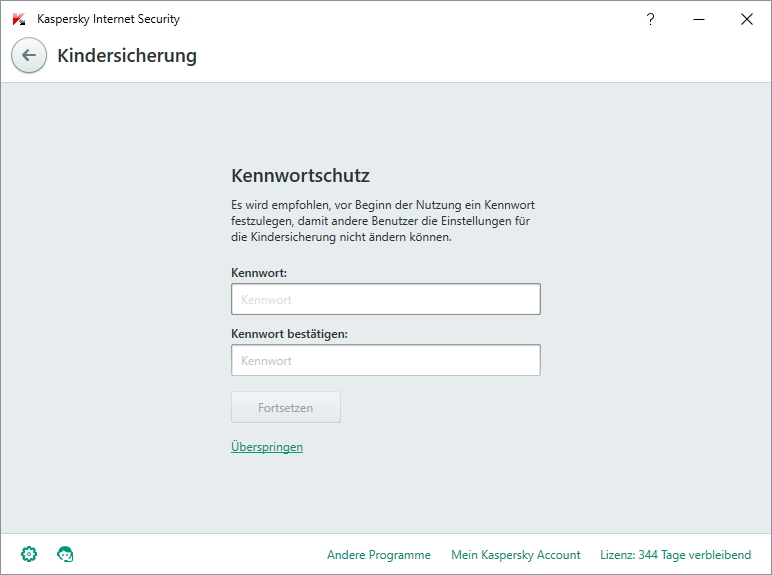
Task: Click the Kennwort: field label
Action: (x=259, y=273)
